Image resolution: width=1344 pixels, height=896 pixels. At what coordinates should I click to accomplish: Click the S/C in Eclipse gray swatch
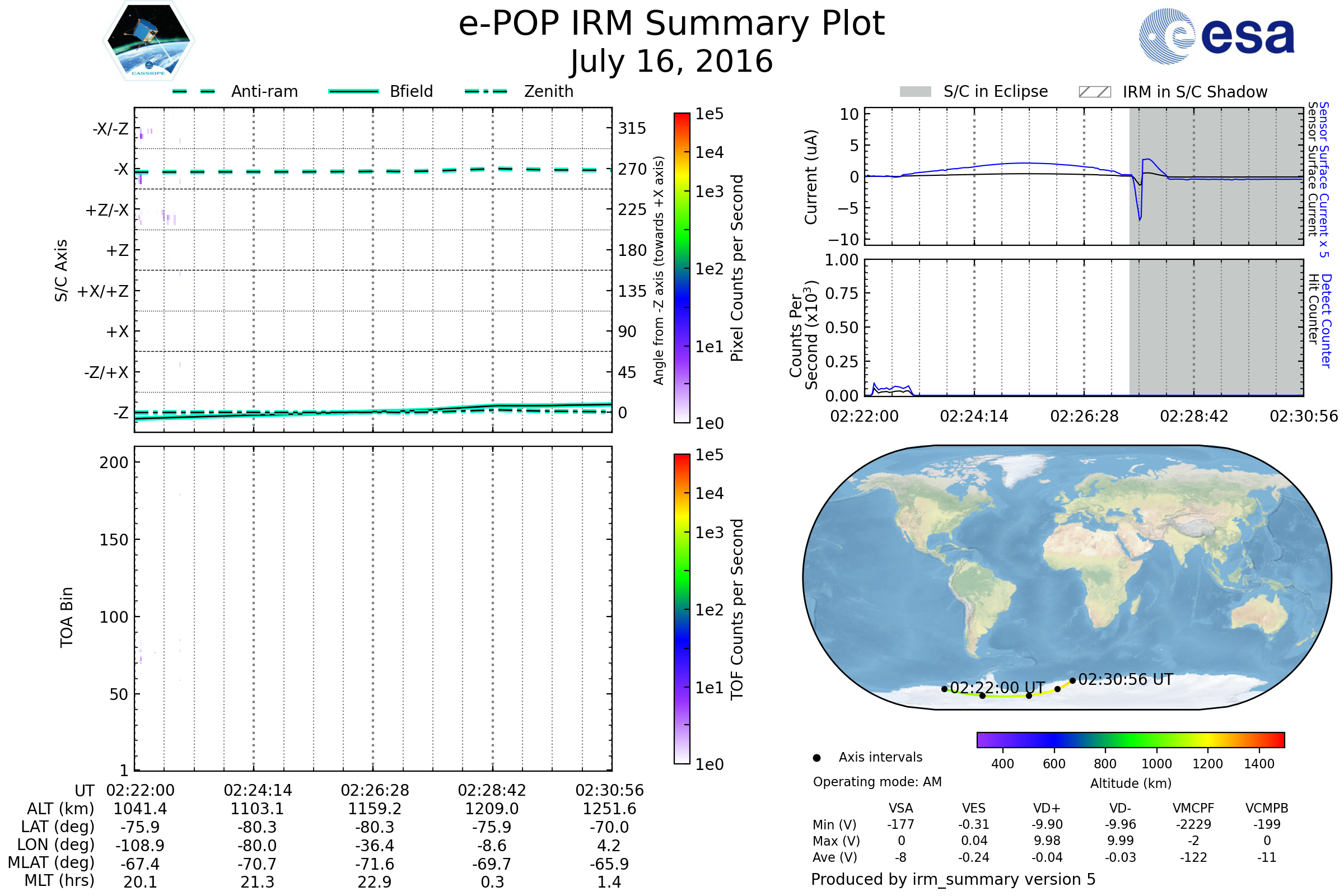915,92
